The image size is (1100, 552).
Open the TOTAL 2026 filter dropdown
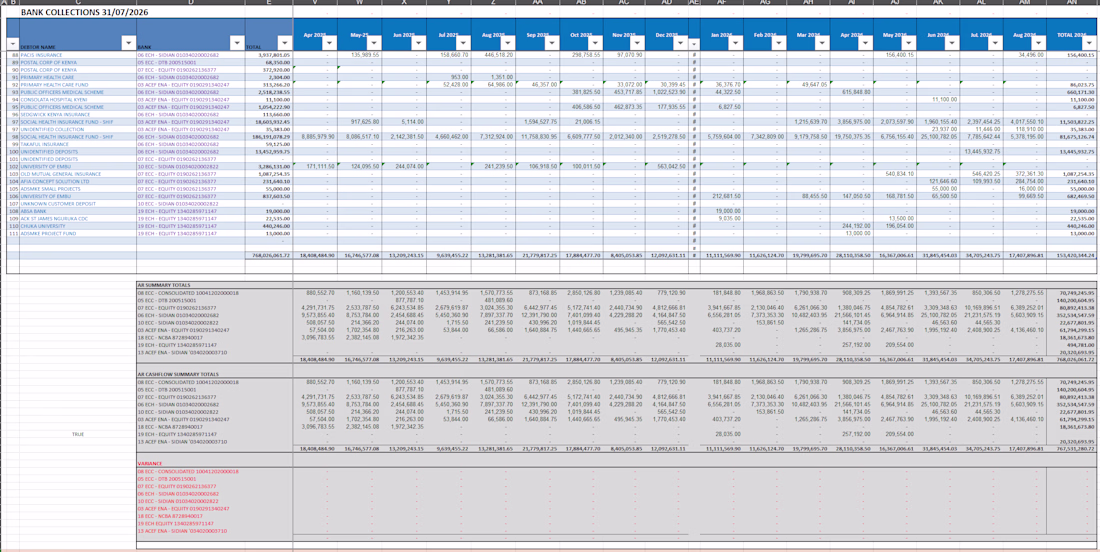coord(1091,43)
